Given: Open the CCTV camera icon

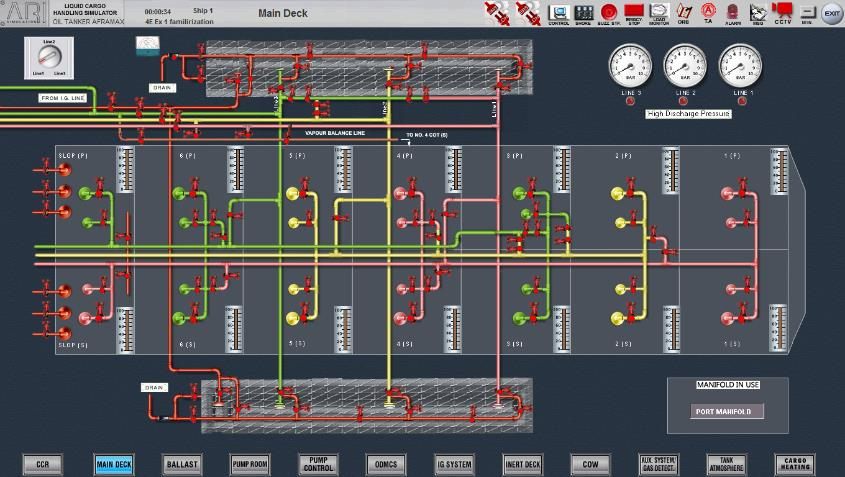Looking at the screenshot, I should pyautogui.click(x=782, y=12).
